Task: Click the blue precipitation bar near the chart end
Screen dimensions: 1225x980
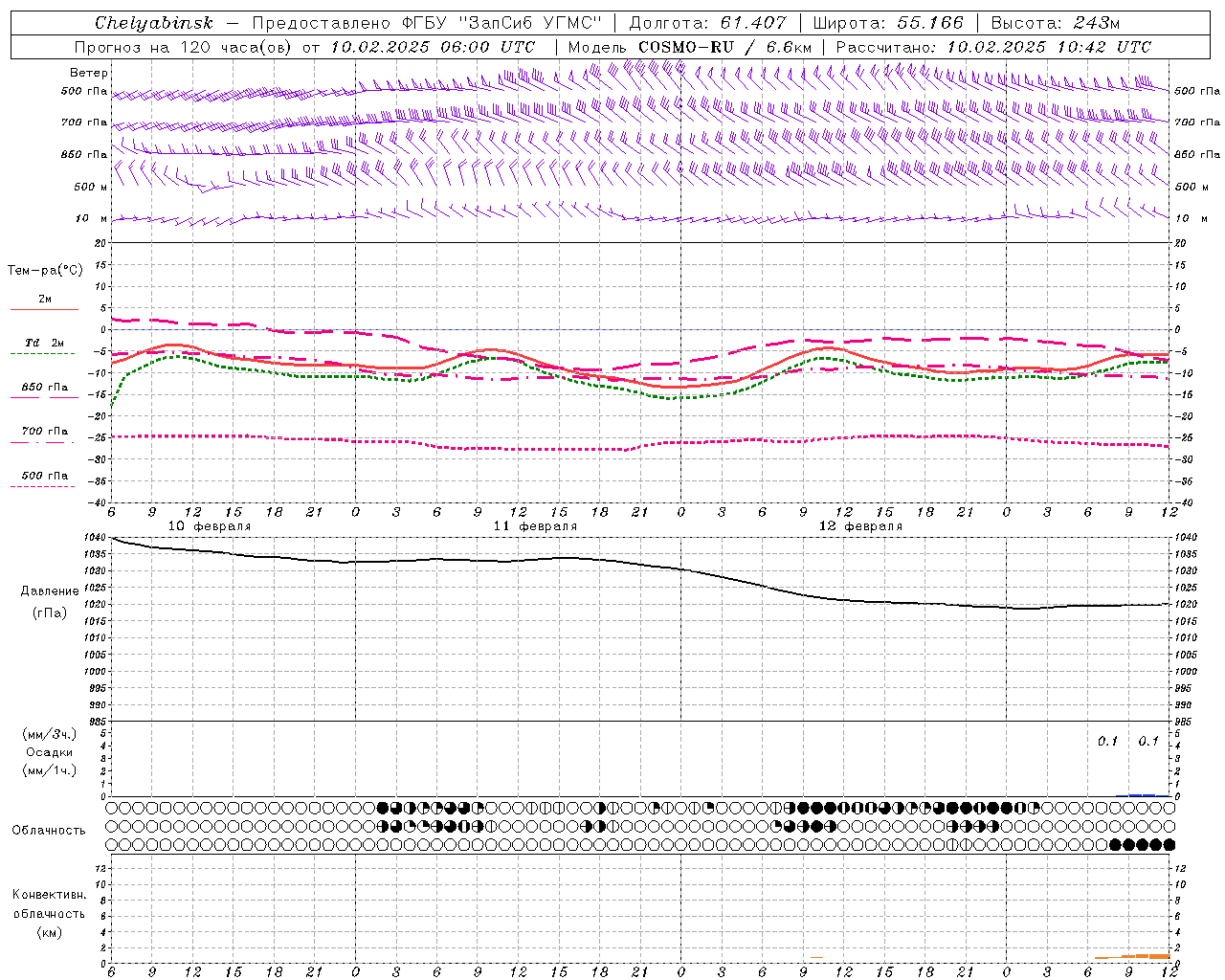Action: (1142, 794)
